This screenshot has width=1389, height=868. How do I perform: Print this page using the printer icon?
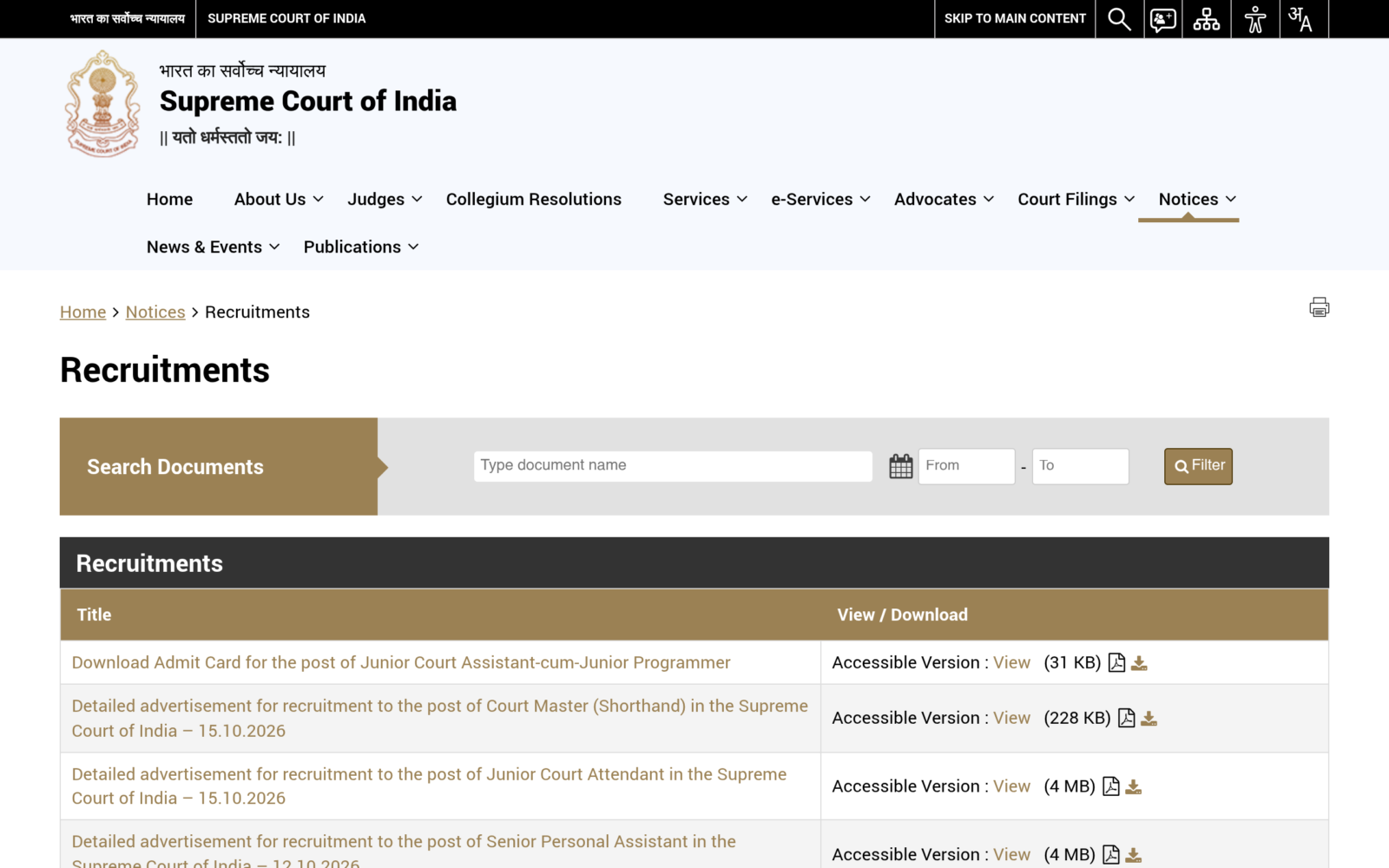[1320, 307]
